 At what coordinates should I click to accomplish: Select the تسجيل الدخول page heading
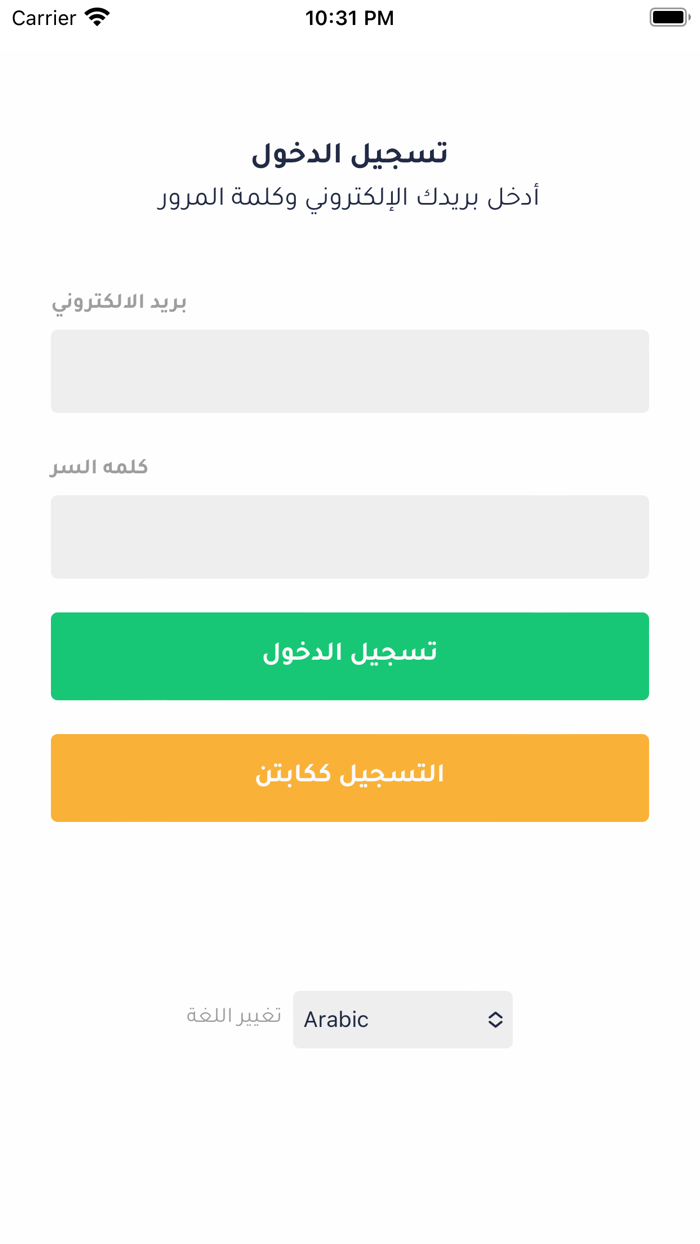(350, 152)
